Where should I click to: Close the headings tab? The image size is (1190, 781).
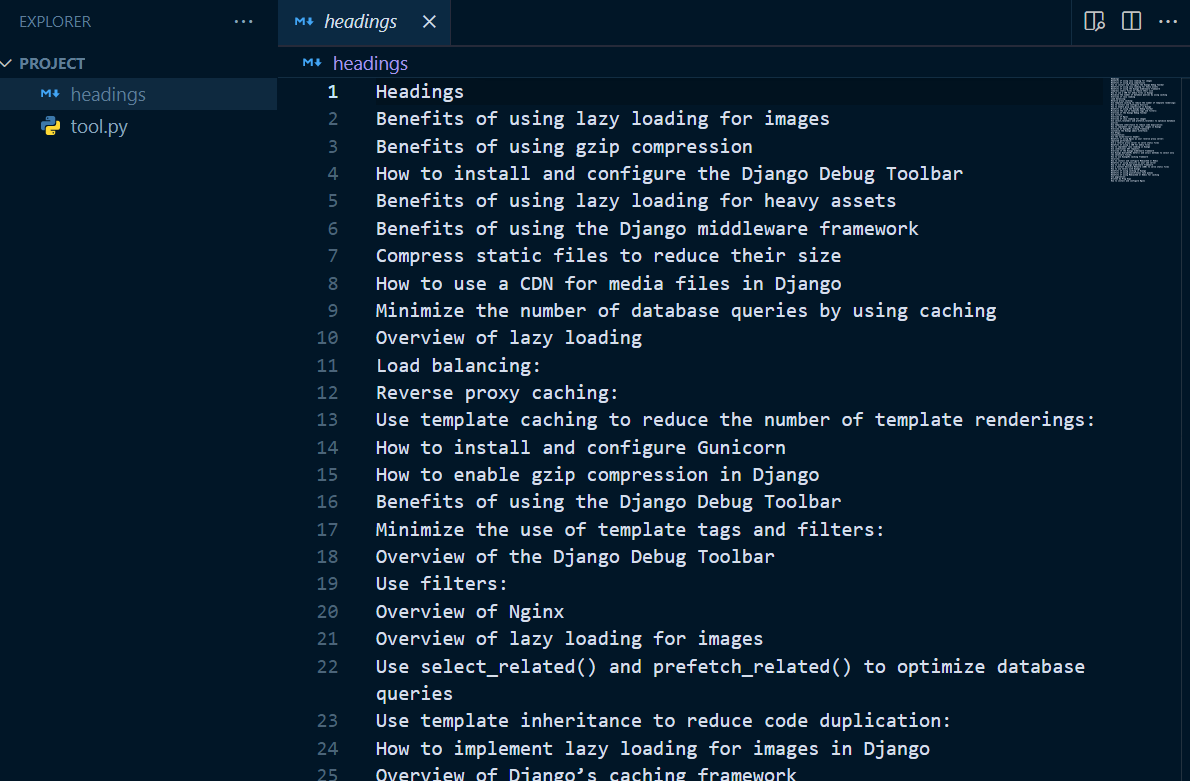(430, 22)
